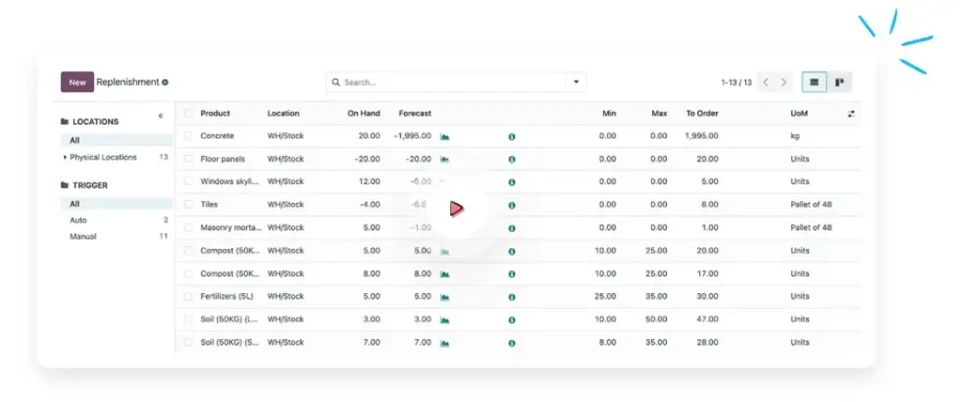Switch to list view
The width and height of the screenshot is (962, 402).
point(814,82)
